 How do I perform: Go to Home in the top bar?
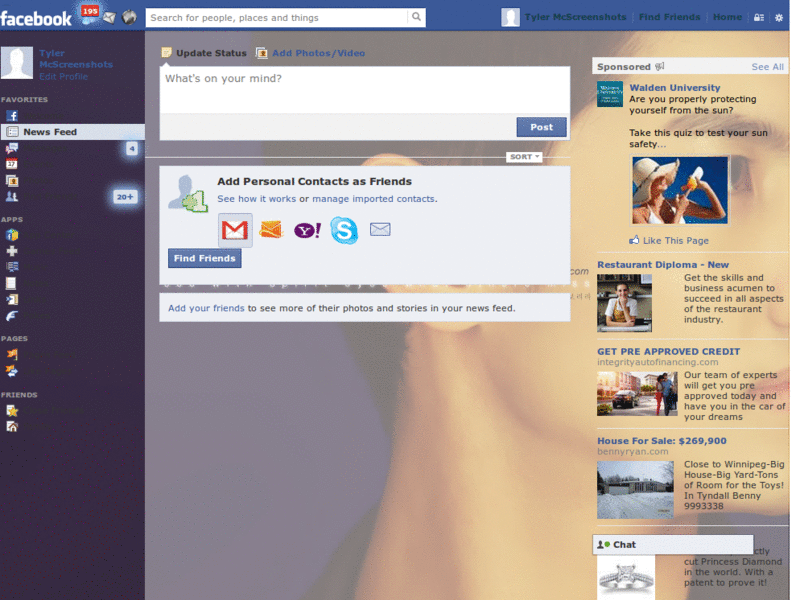click(727, 17)
